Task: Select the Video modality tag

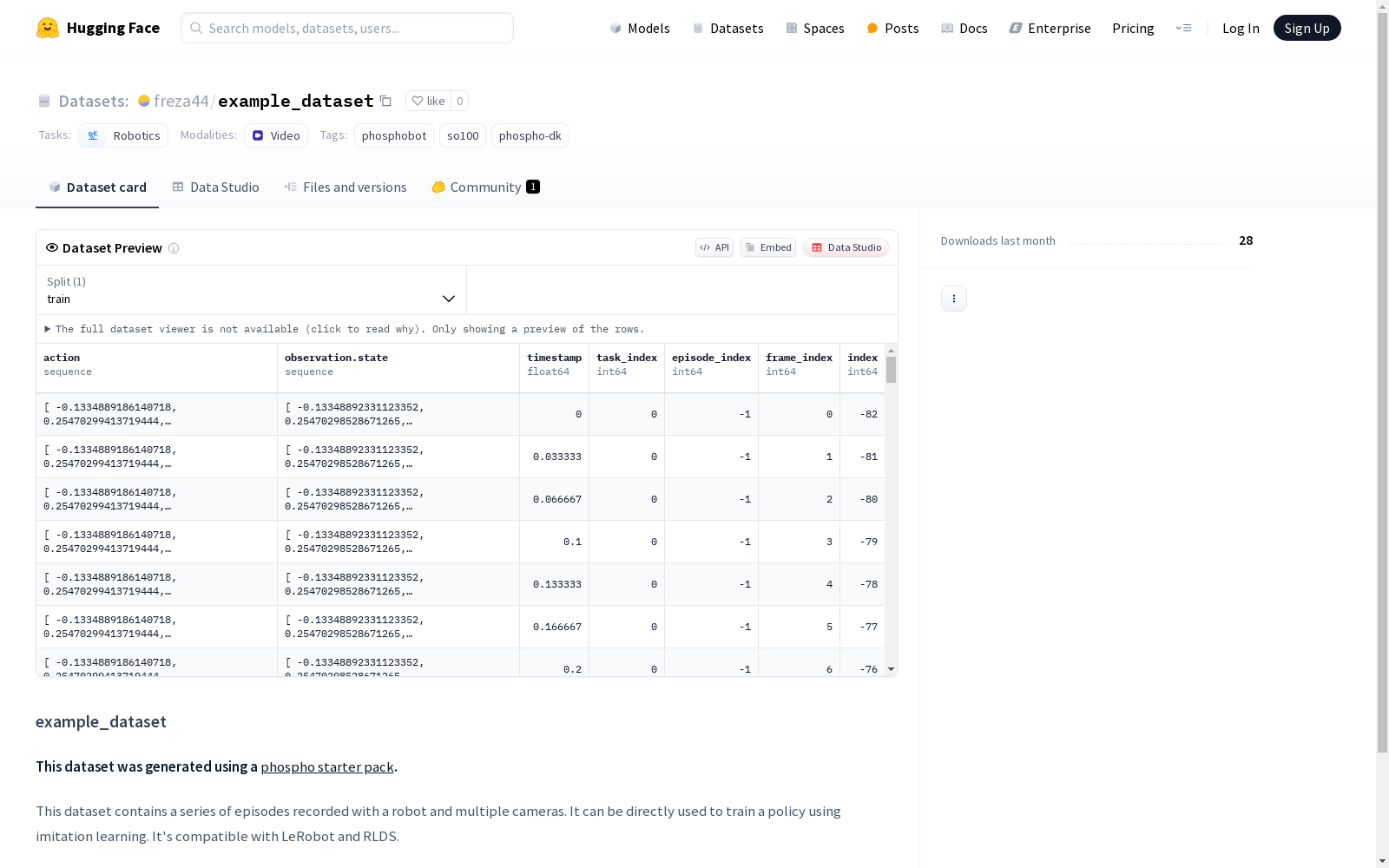Action: pos(276,135)
